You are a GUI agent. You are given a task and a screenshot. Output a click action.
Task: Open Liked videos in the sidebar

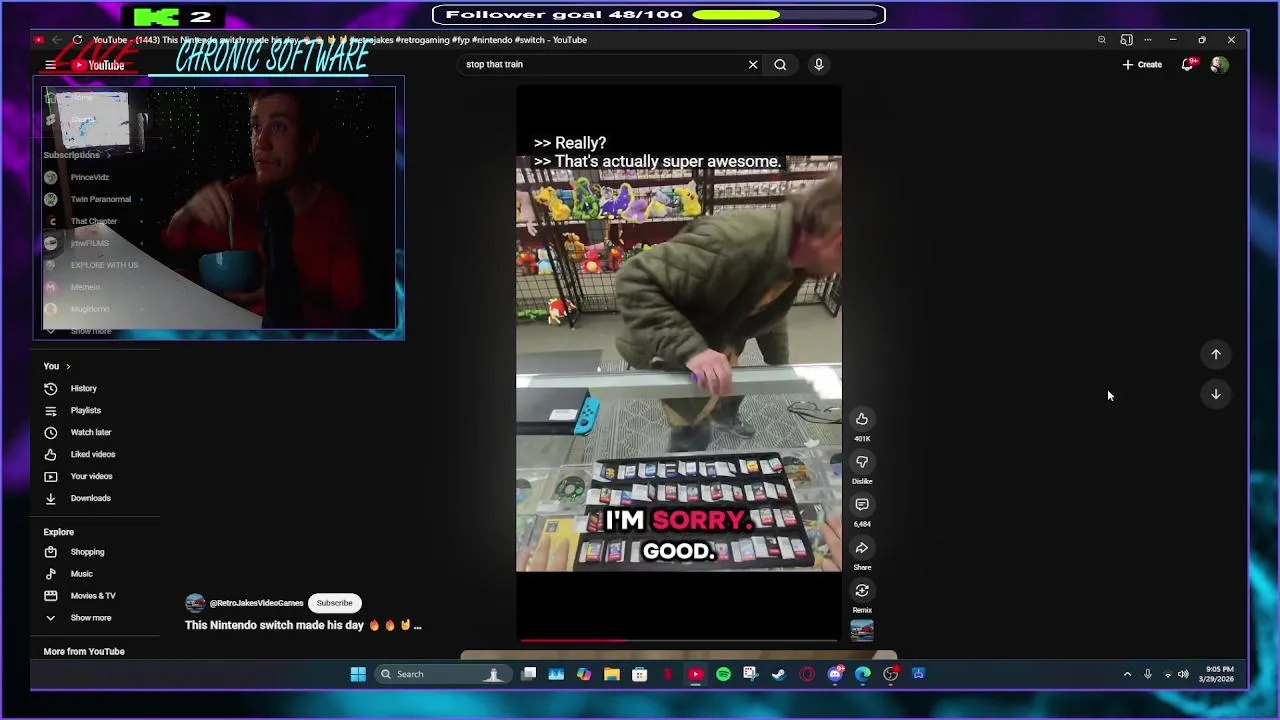[x=95, y=454]
